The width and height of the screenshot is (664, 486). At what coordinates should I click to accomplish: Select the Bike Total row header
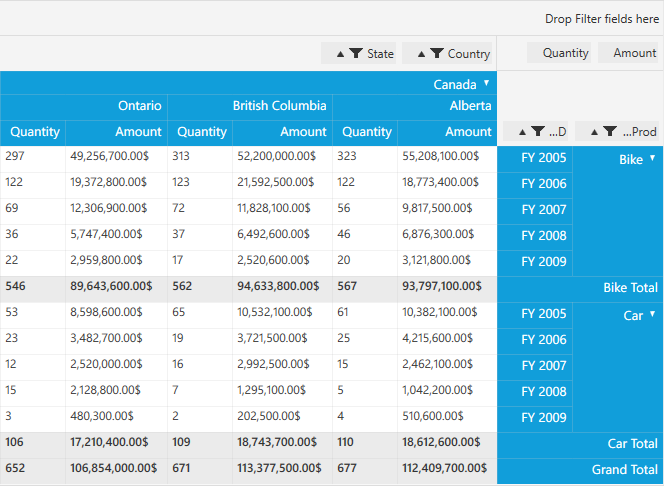pyautogui.click(x=580, y=288)
